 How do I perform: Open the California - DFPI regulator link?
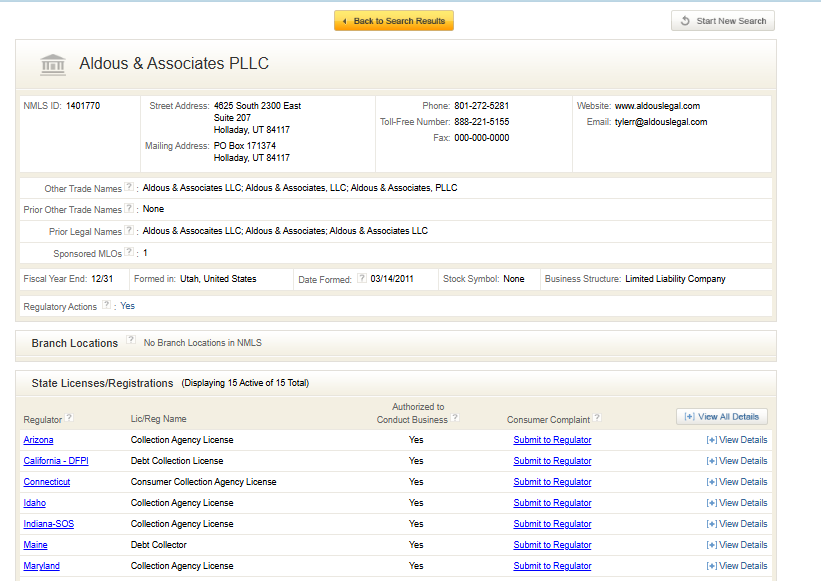(56, 461)
